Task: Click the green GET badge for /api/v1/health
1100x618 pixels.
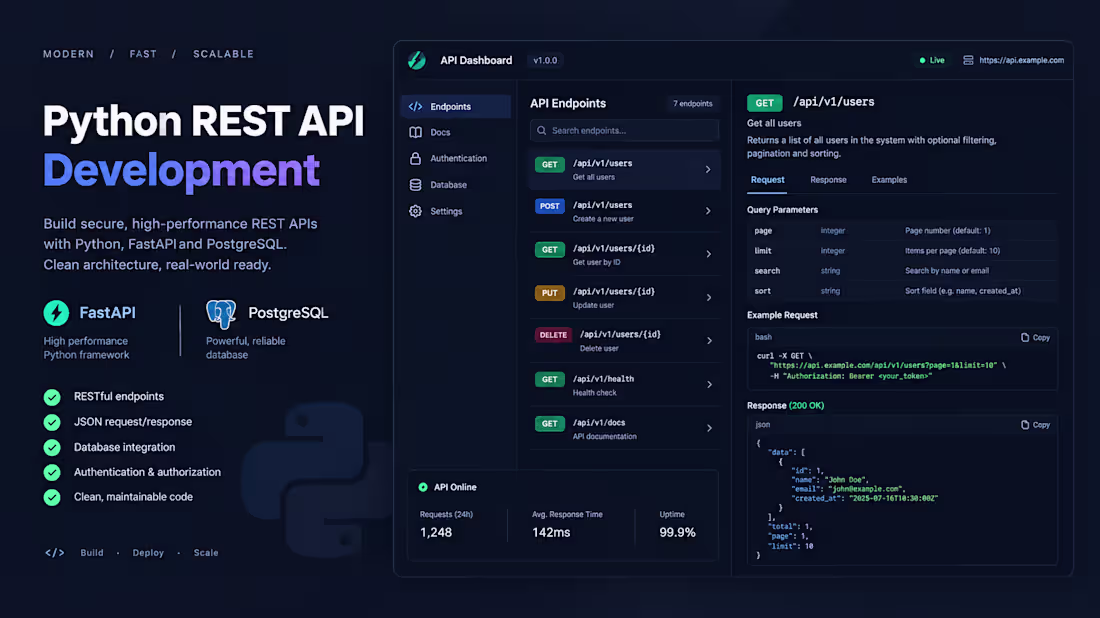Action: 550,379
